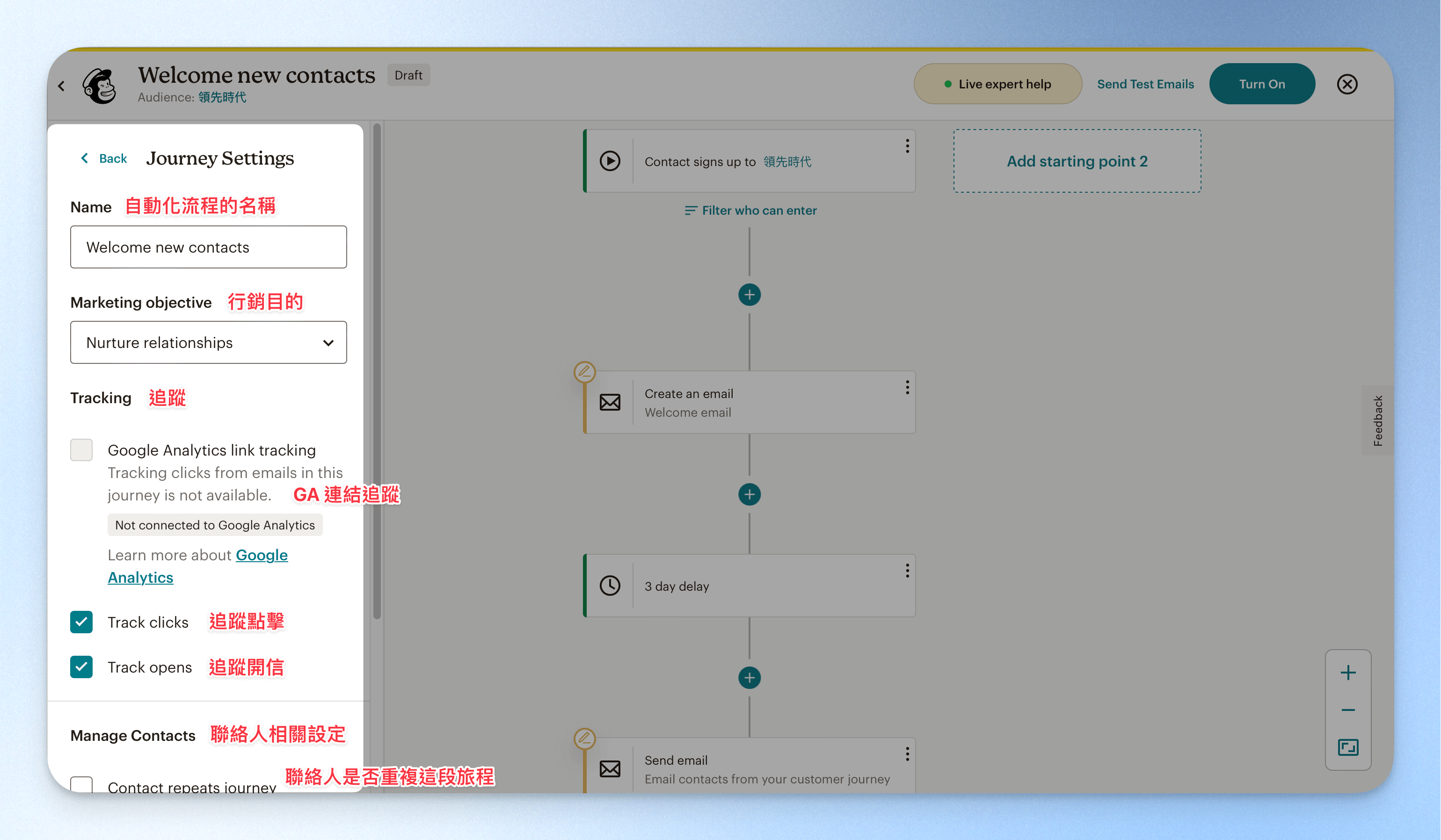This screenshot has width=1441, height=840.
Task: Zoom out of the journey canvas
Action: click(1348, 710)
